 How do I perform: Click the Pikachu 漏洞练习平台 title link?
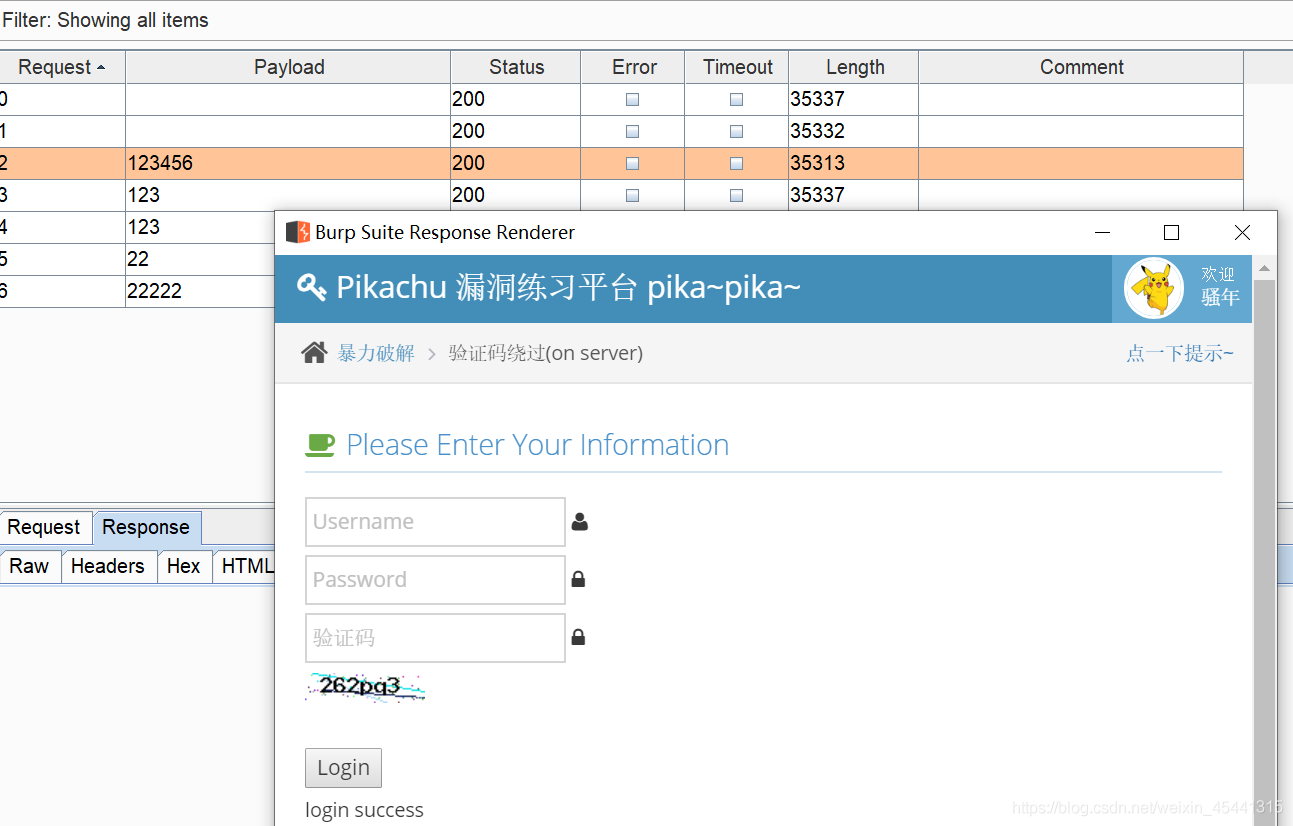[568, 288]
